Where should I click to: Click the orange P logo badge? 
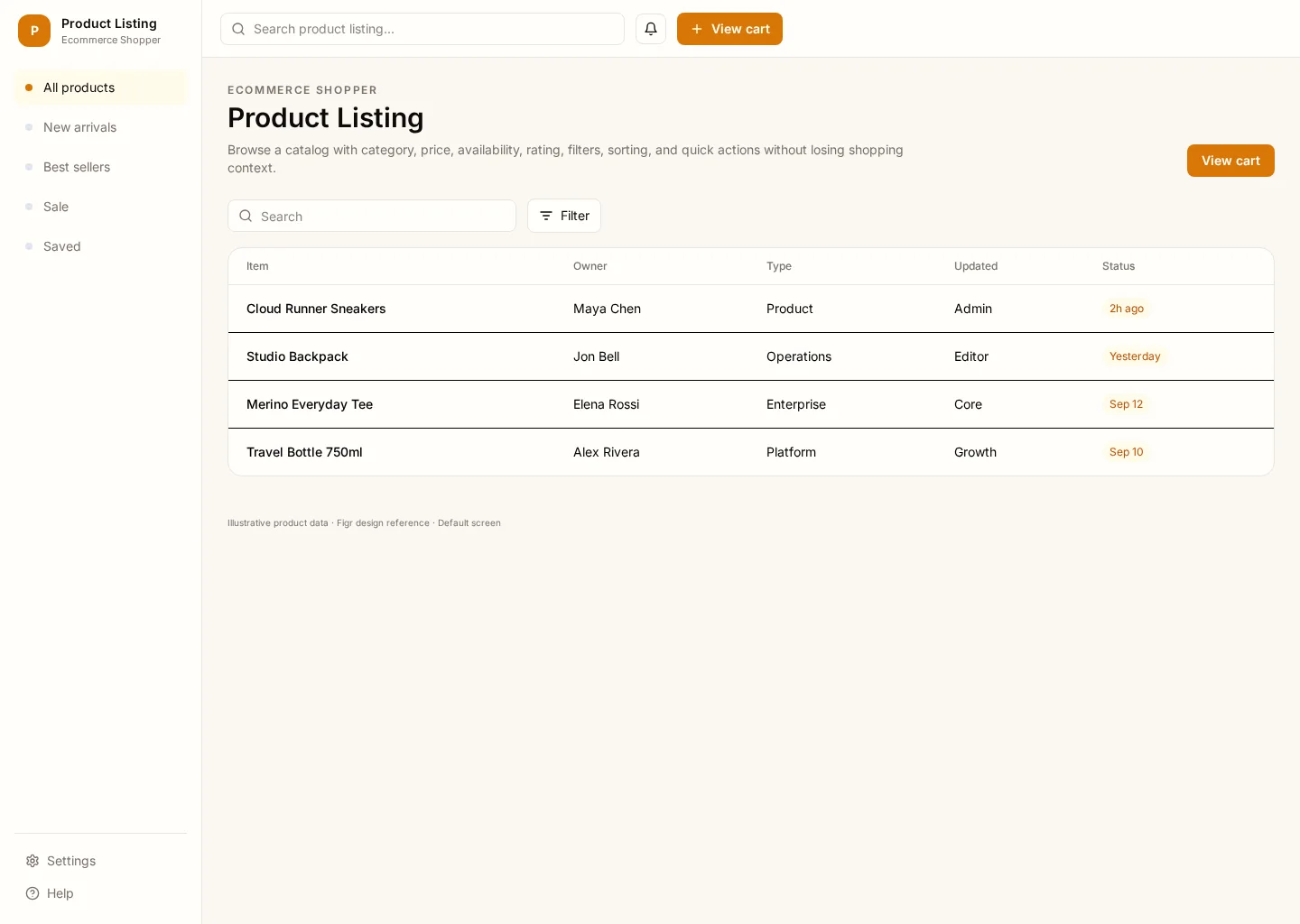pyautogui.click(x=34, y=31)
